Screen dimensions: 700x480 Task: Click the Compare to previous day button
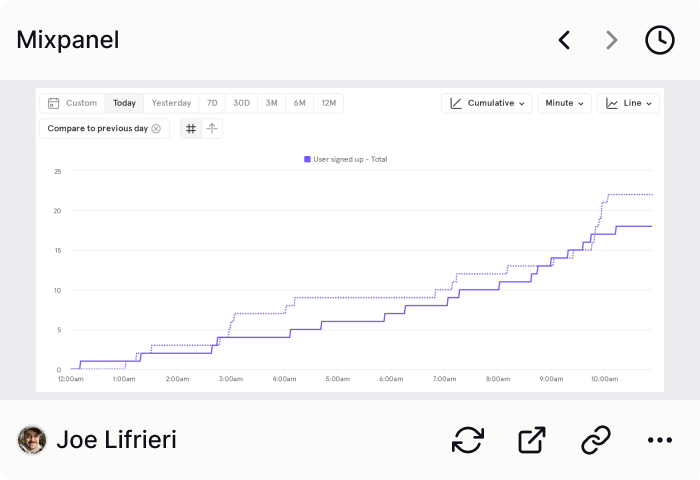pyautogui.click(x=98, y=129)
